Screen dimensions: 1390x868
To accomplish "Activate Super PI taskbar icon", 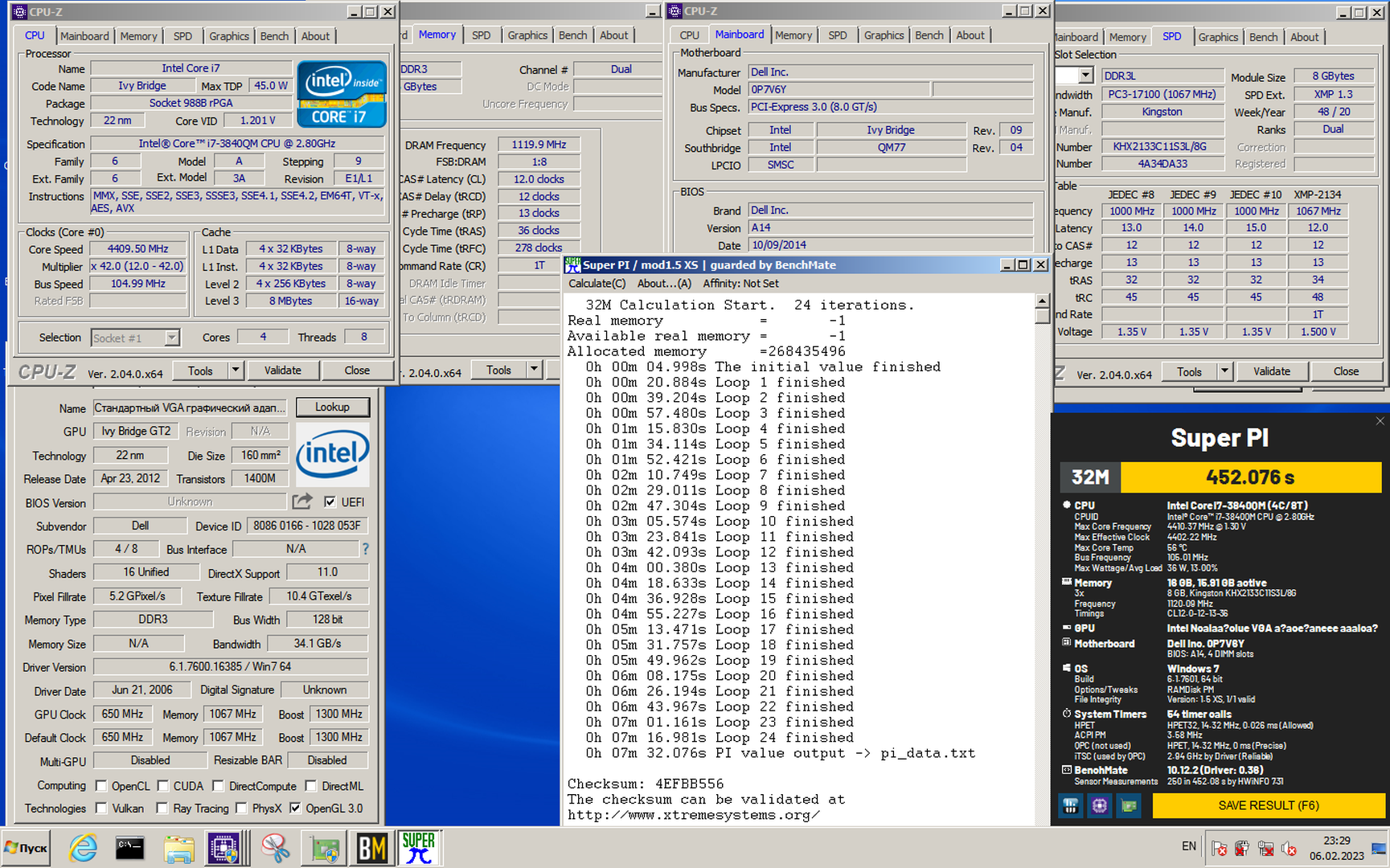I will 419,848.
